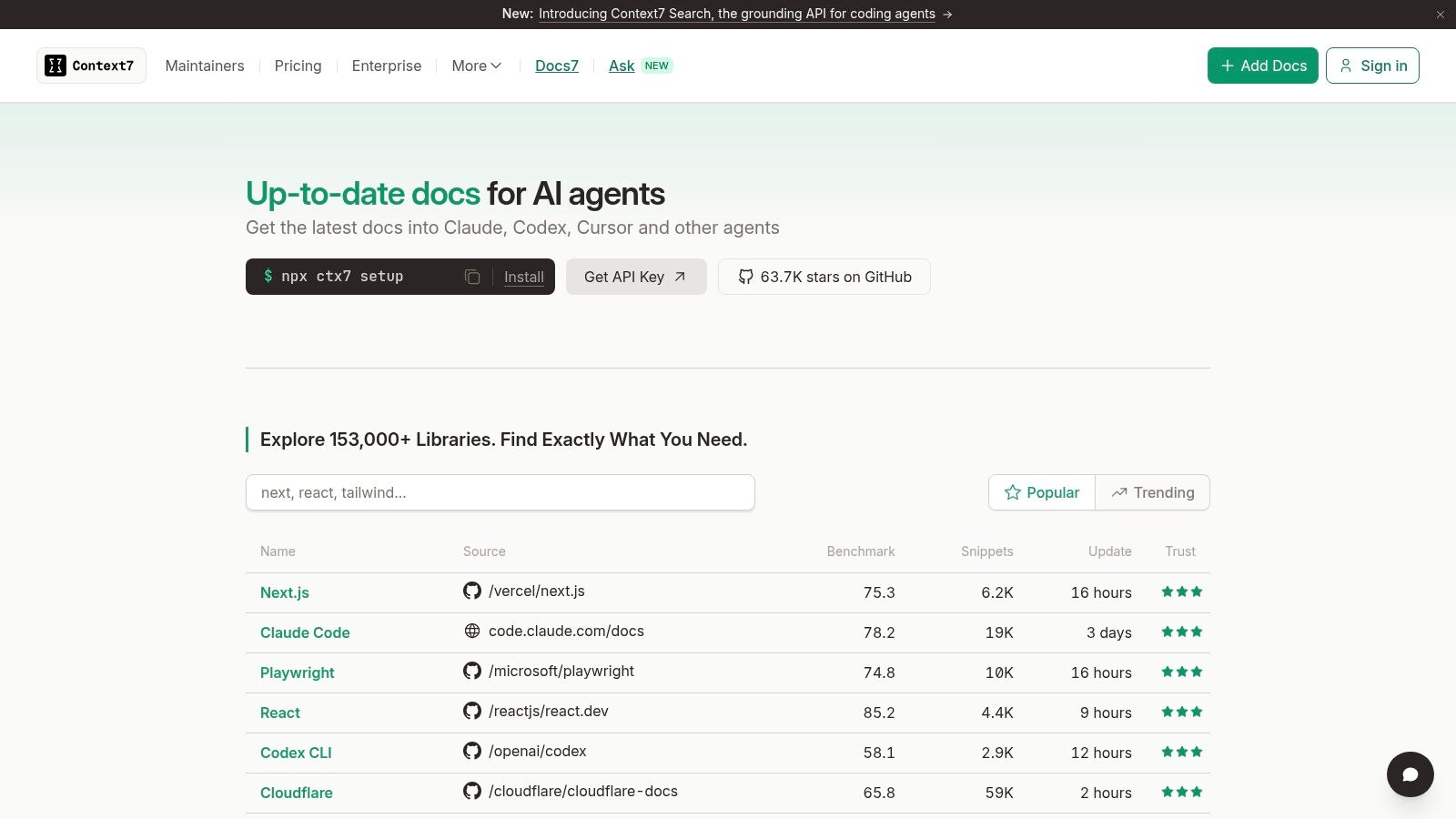Click the Install link
Viewport: 1456px width, 819px height.
524,277
